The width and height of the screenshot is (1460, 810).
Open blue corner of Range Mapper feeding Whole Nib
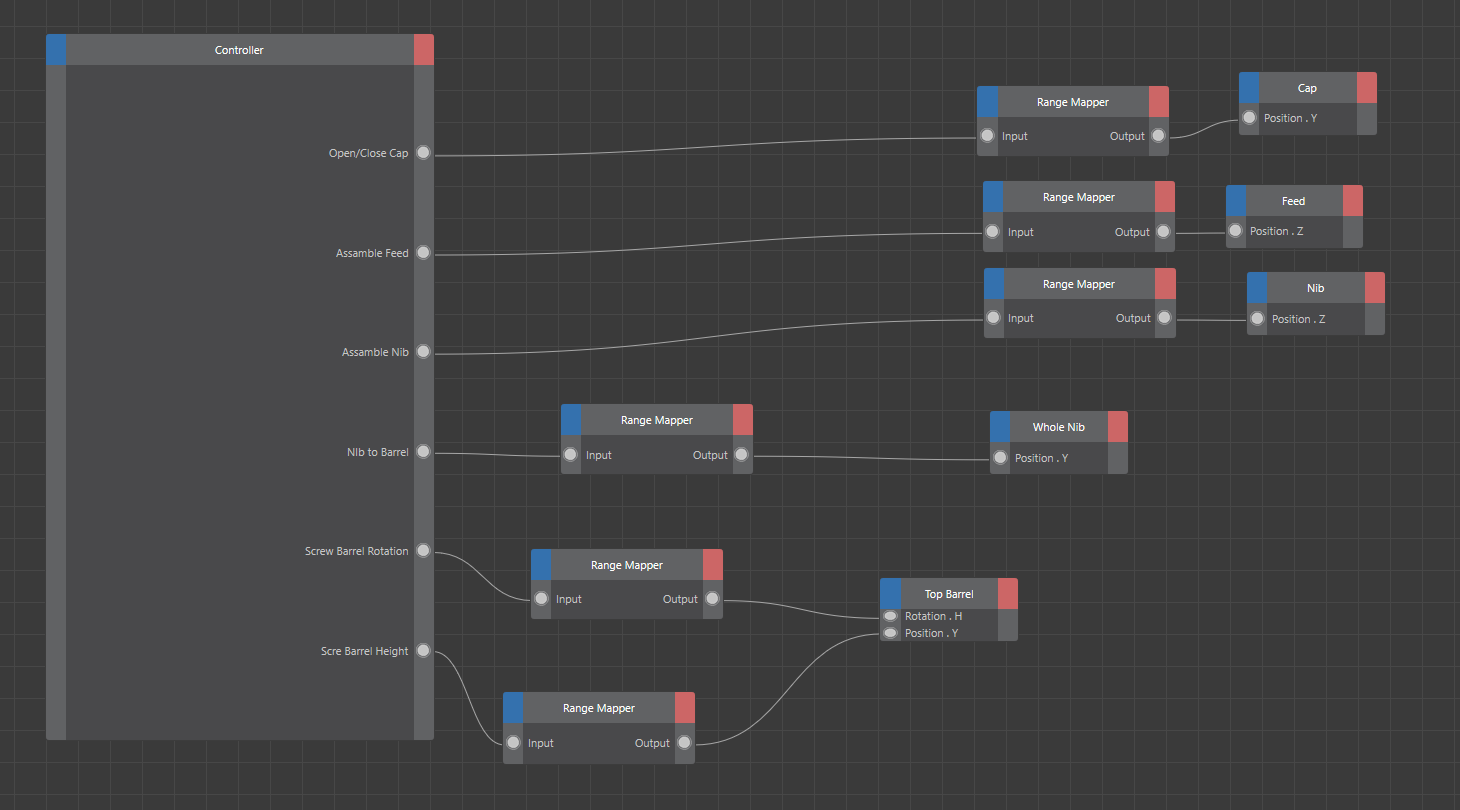tap(571, 420)
